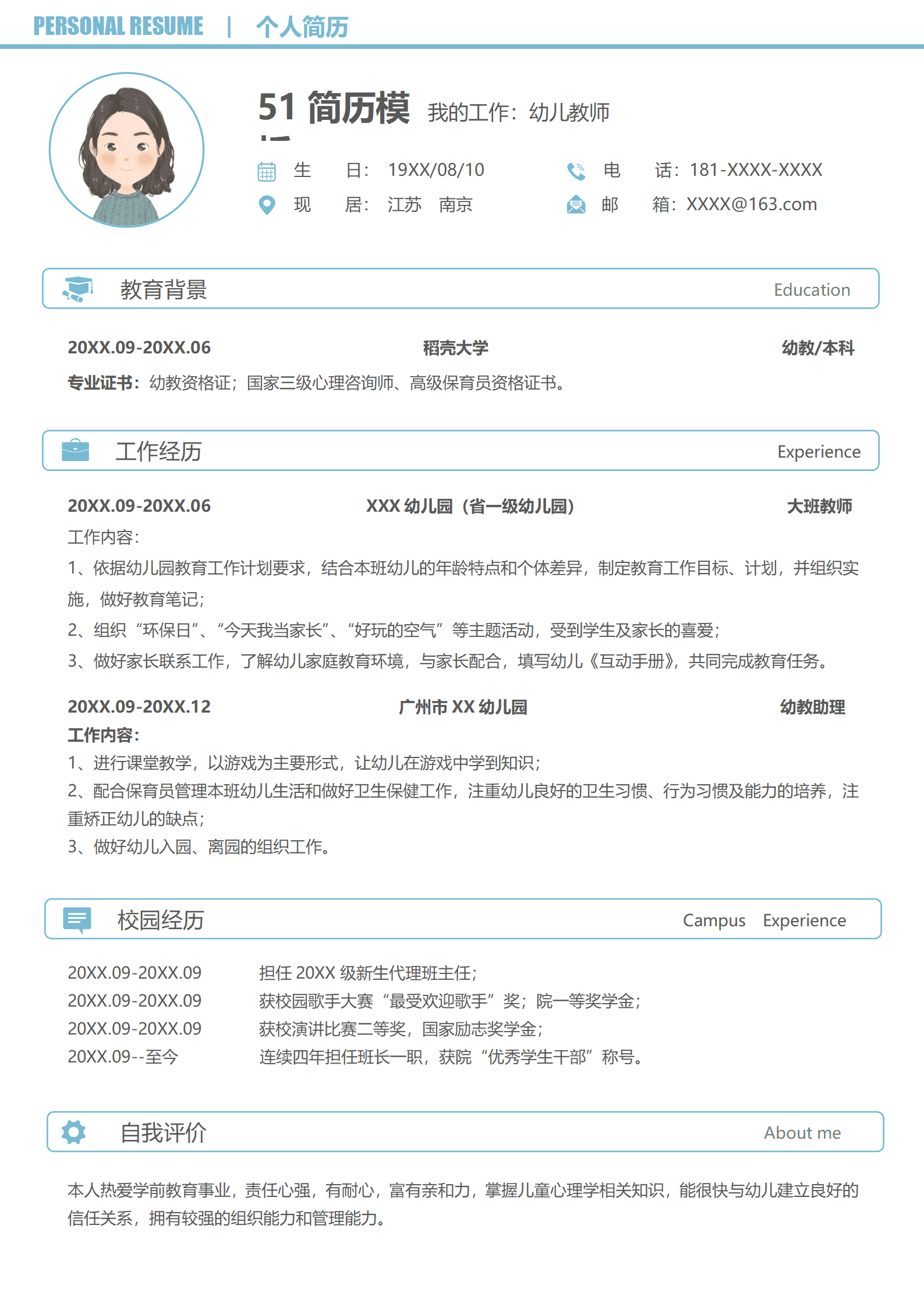The width and height of the screenshot is (924, 1307).
Task: Click the 本人热爱学前教育事业 paragraph
Action: (463, 1204)
